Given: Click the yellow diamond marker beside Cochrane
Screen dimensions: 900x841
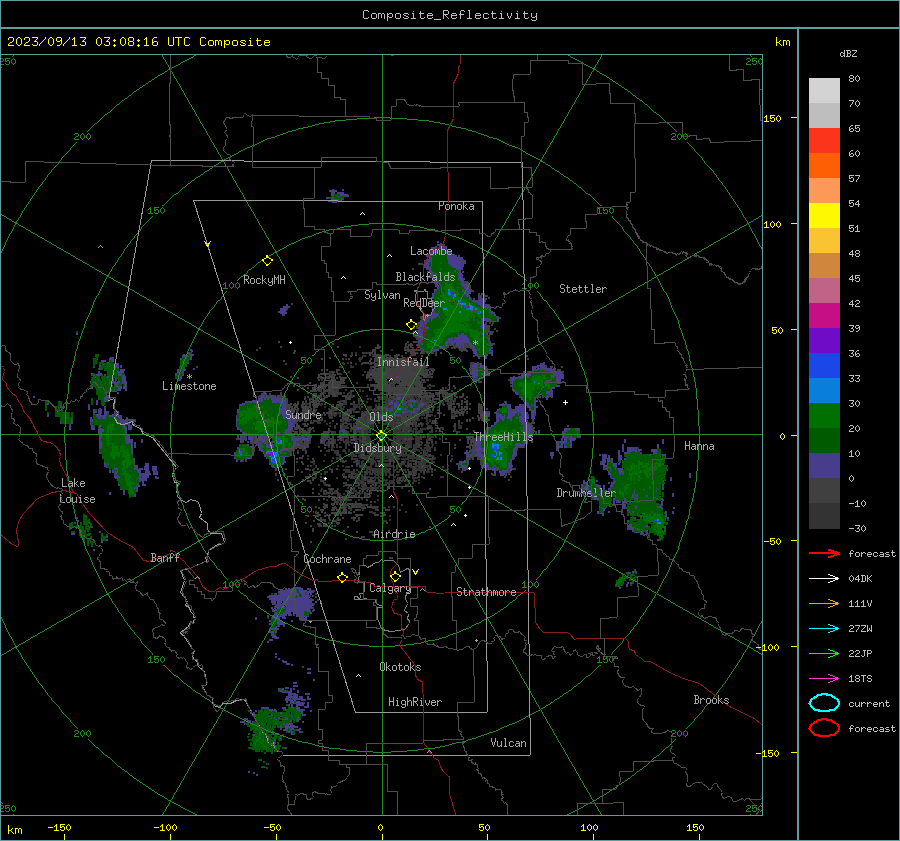Looking at the screenshot, I should click(x=343, y=578).
